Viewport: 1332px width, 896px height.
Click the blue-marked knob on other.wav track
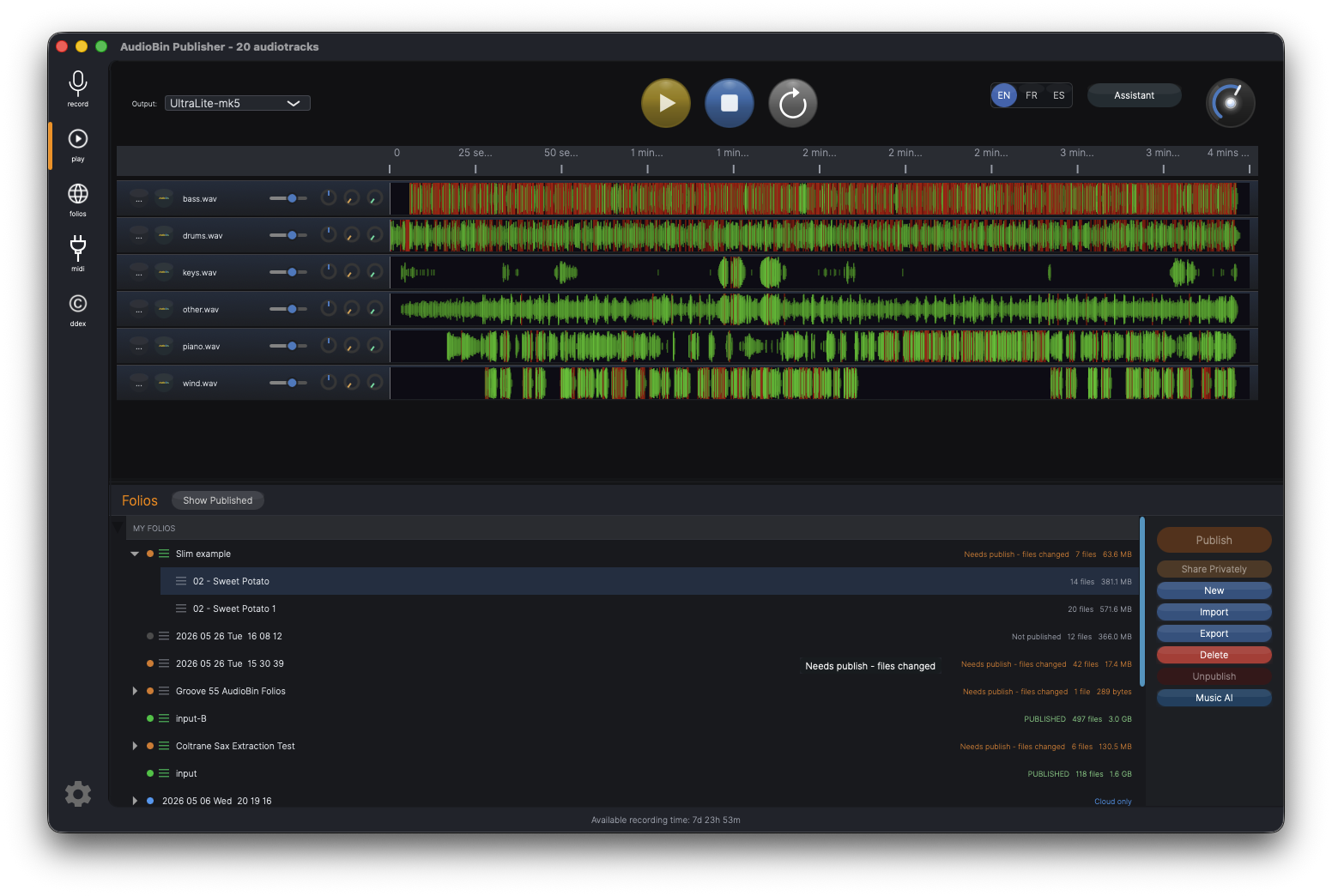[328, 308]
